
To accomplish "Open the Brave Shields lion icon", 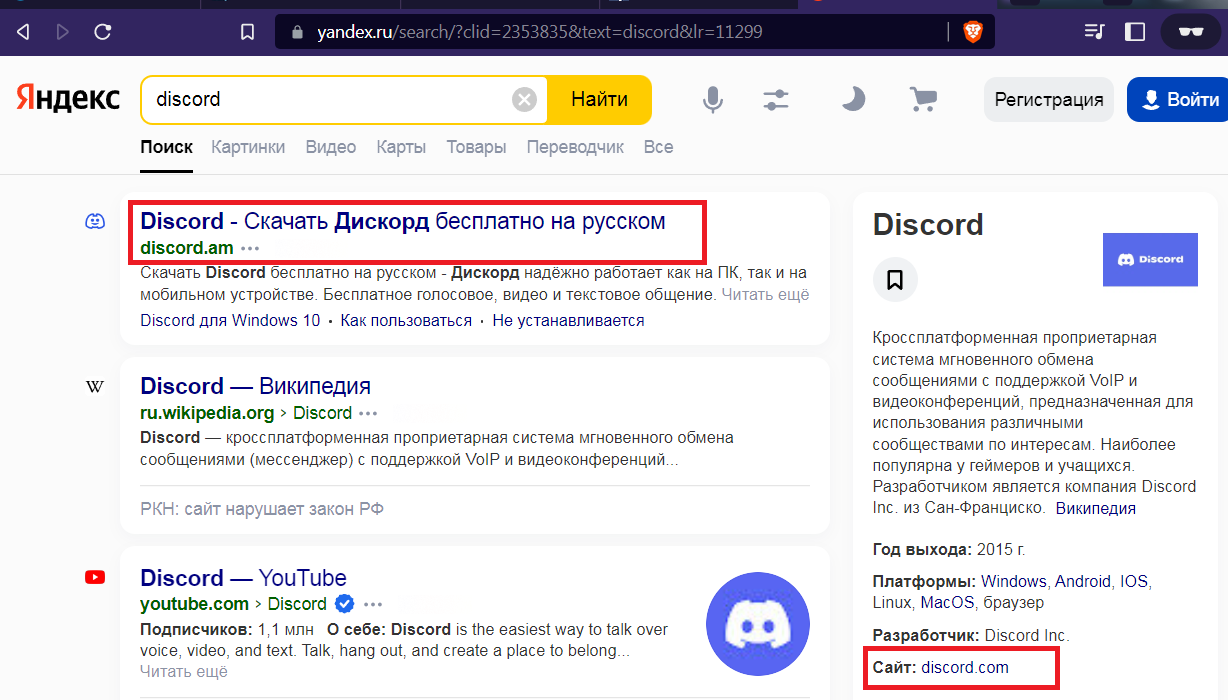I will pyautogui.click(x=972, y=32).
